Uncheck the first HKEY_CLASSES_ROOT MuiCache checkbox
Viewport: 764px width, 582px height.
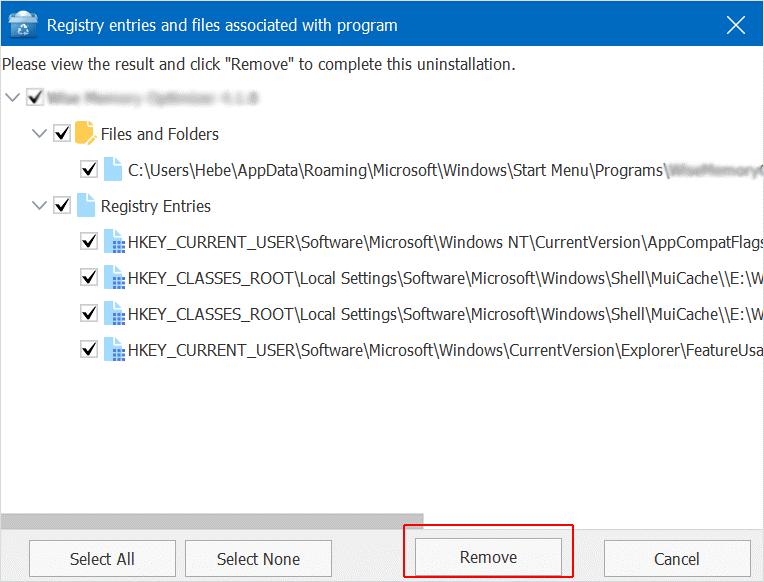pyautogui.click(x=89, y=277)
